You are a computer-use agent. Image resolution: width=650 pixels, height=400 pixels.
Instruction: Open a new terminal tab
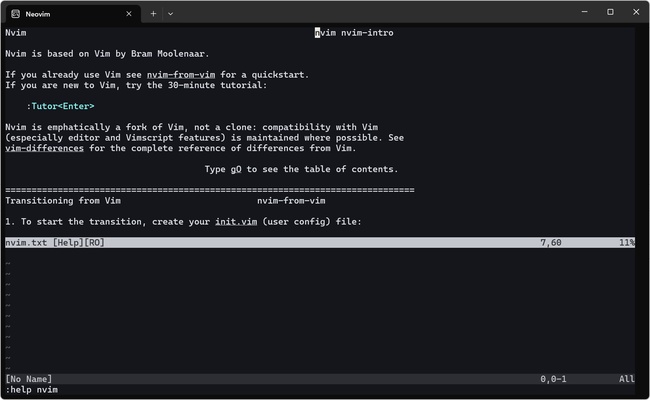[153, 14]
